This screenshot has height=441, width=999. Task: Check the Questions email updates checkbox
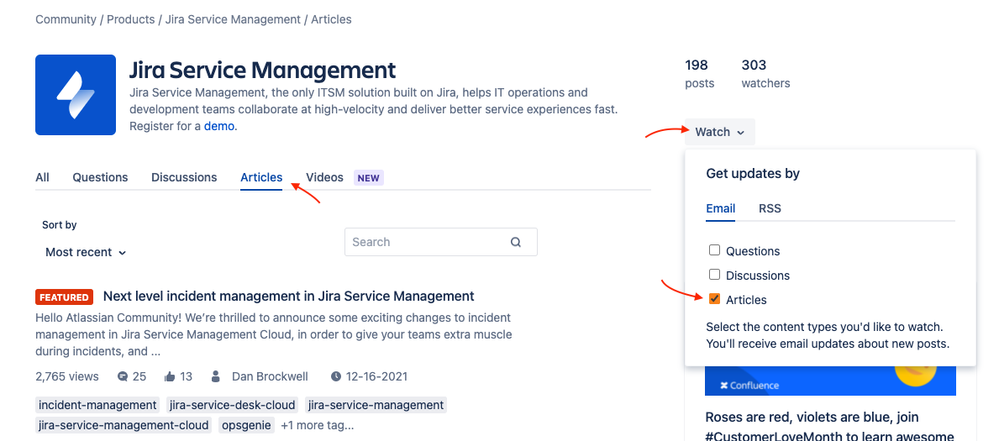[714, 250]
